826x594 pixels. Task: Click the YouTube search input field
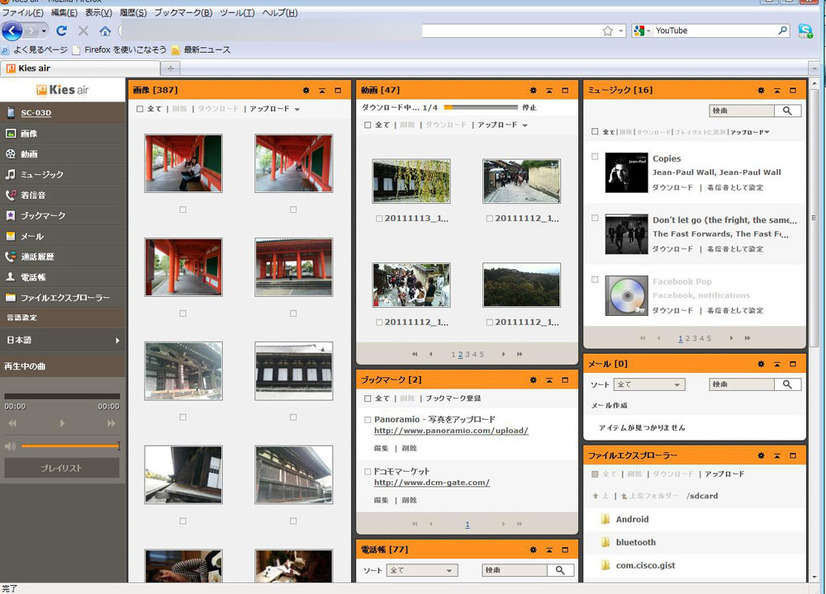pos(715,31)
